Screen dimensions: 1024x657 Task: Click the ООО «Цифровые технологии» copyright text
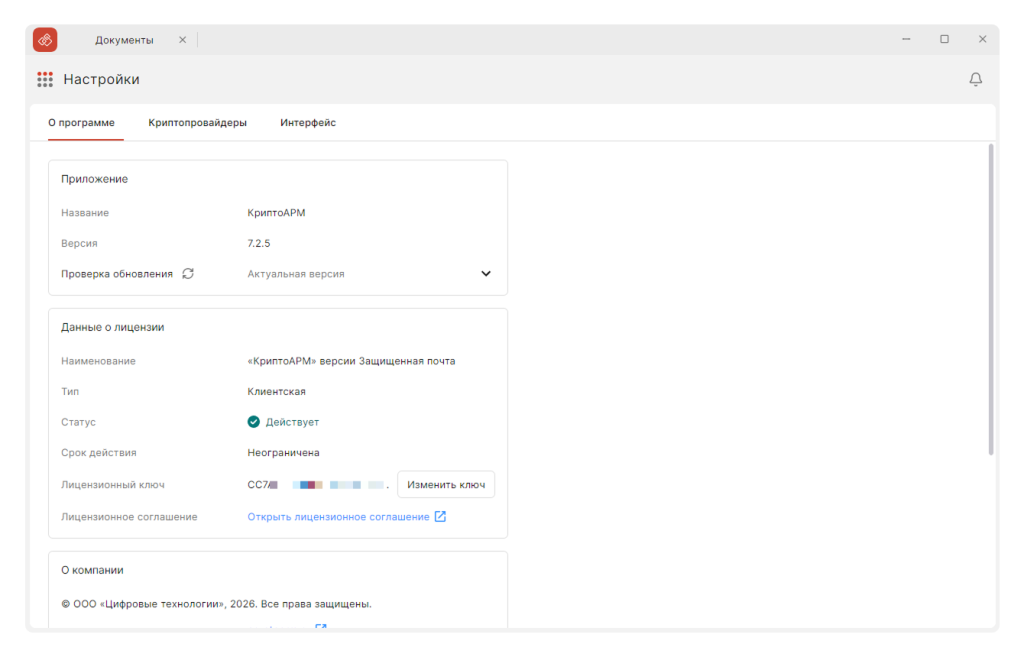coord(216,604)
